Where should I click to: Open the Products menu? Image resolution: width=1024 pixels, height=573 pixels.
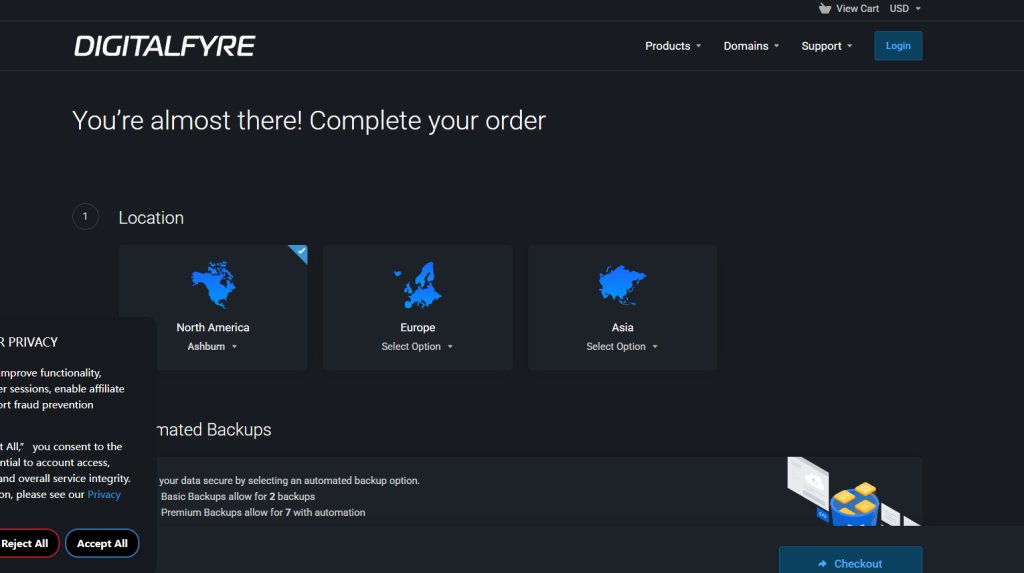click(673, 46)
